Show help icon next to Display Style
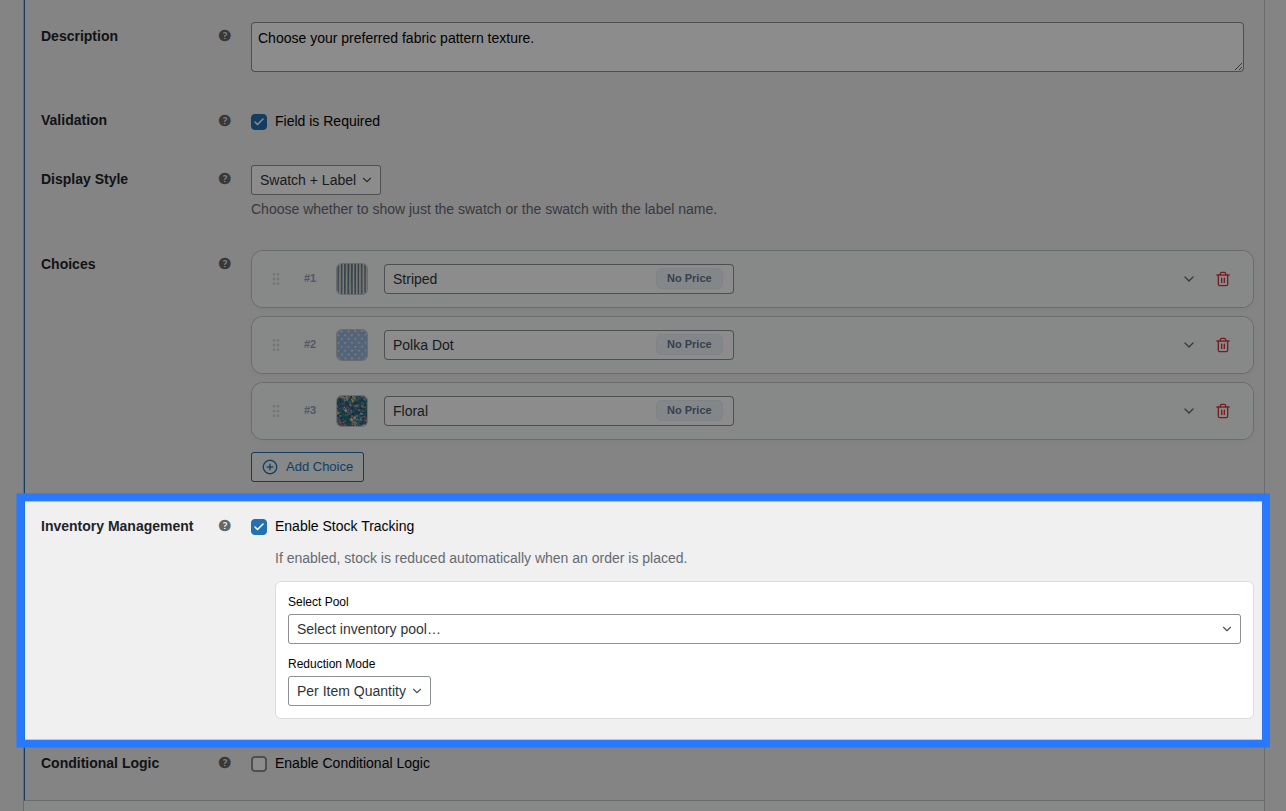 pos(225,179)
